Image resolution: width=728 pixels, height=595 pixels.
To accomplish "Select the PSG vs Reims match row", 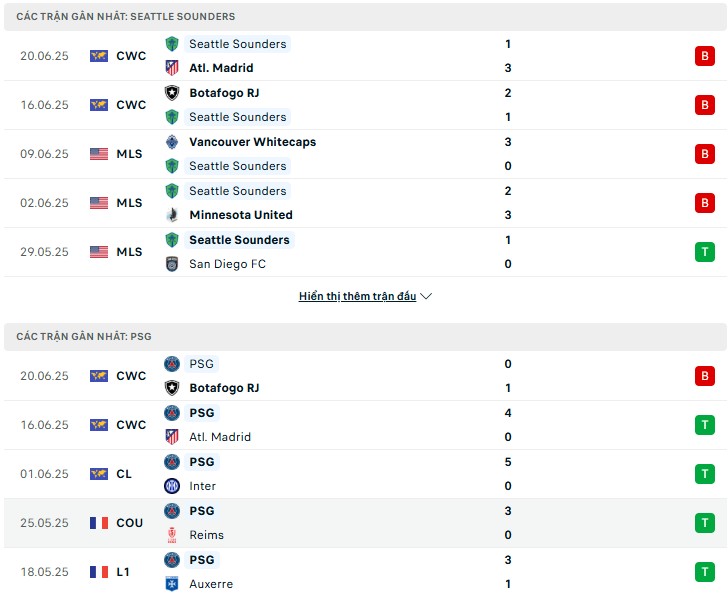I will click(365, 523).
